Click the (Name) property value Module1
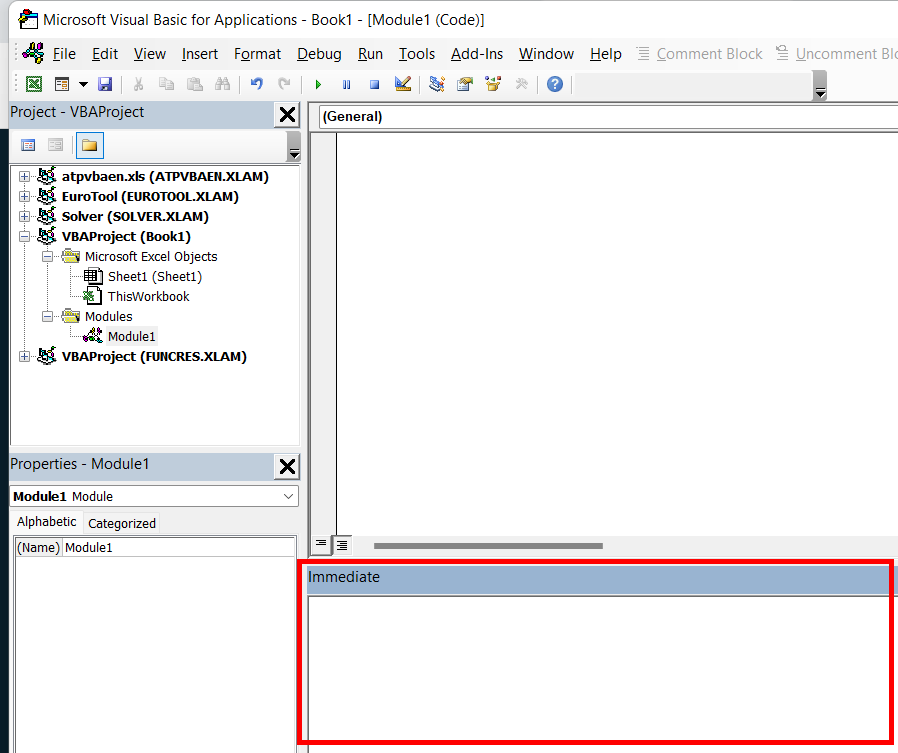 pyautogui.click(x=179, y=547)
